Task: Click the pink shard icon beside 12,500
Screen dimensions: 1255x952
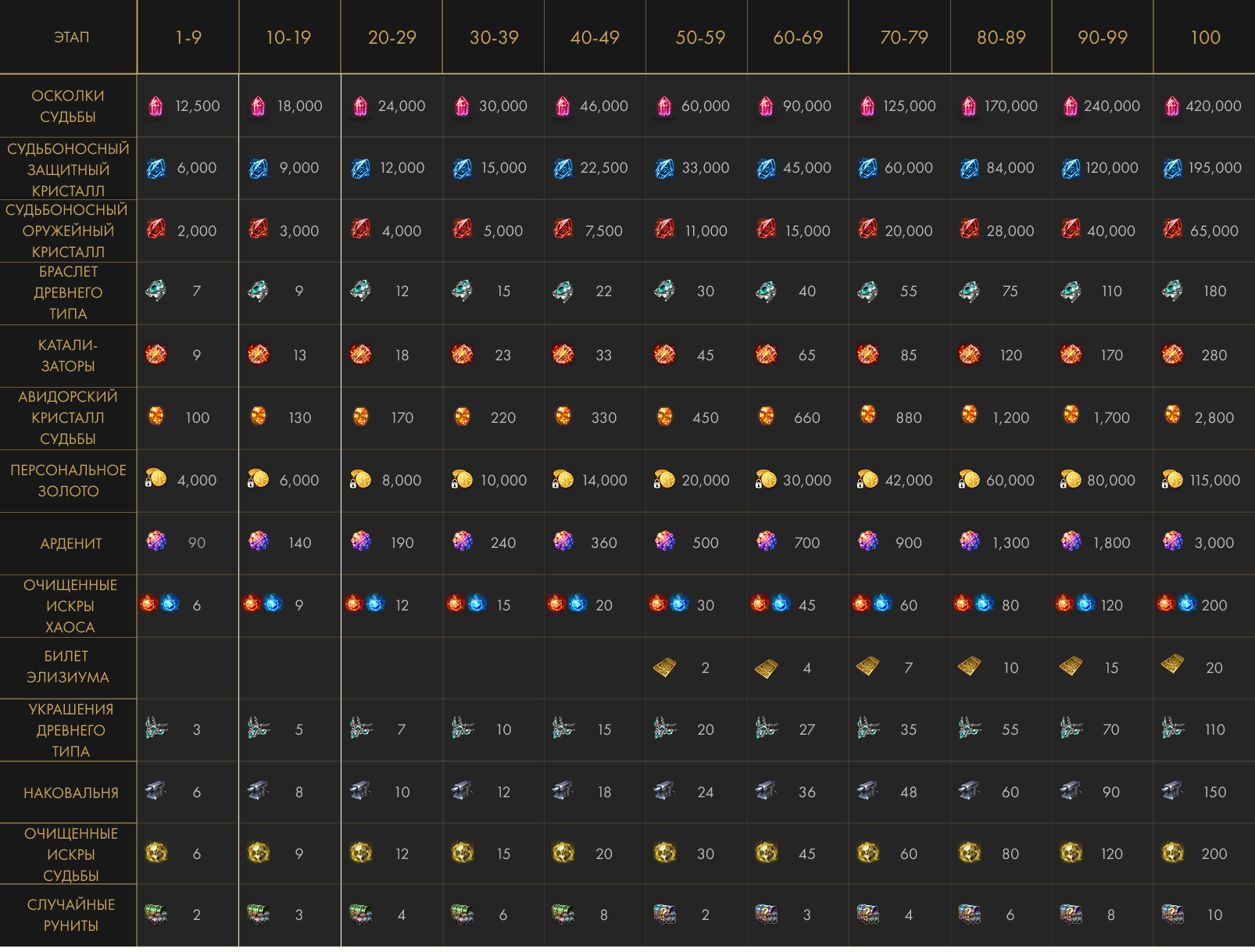Action: click(156, 106)
